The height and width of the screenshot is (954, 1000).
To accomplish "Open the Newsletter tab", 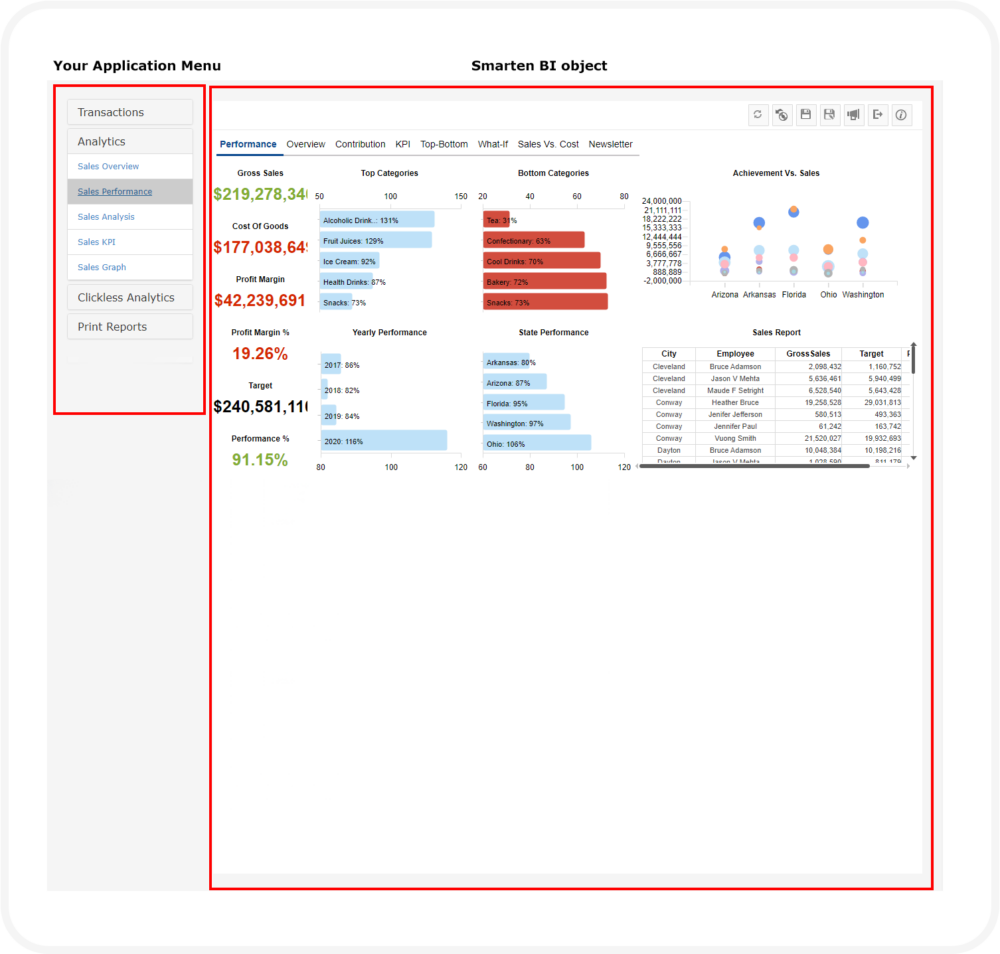I will pyautogui.click(x=610, y=144).
